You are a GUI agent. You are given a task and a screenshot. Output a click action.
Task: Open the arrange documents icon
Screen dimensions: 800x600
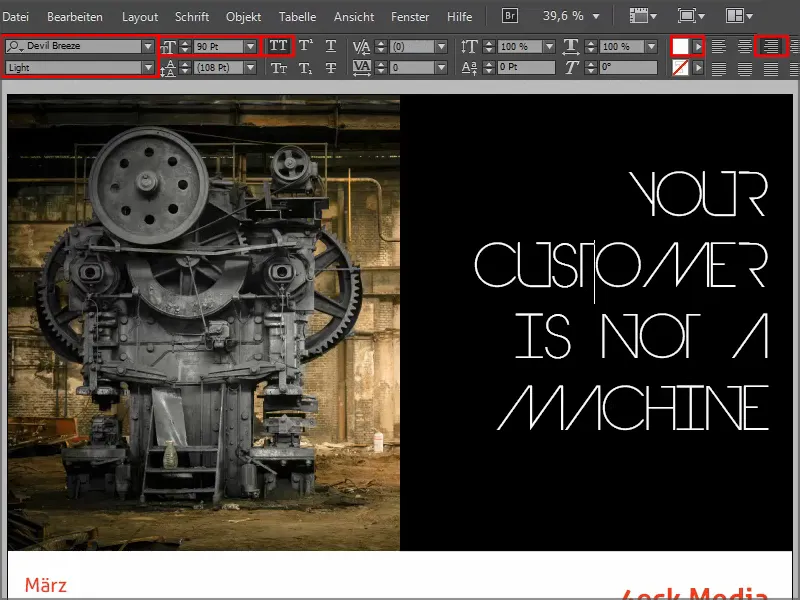(739, 16)
